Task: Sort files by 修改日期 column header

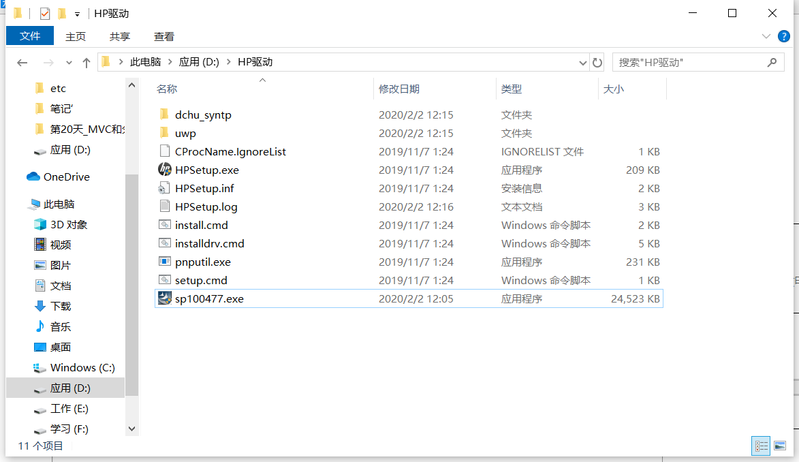Action: point(399,89)
